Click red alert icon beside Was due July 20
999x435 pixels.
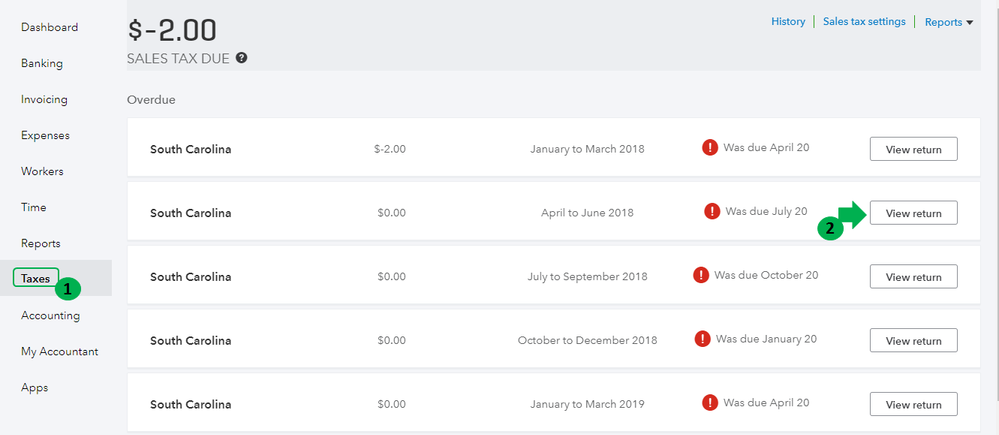click(x=712, y=212)
